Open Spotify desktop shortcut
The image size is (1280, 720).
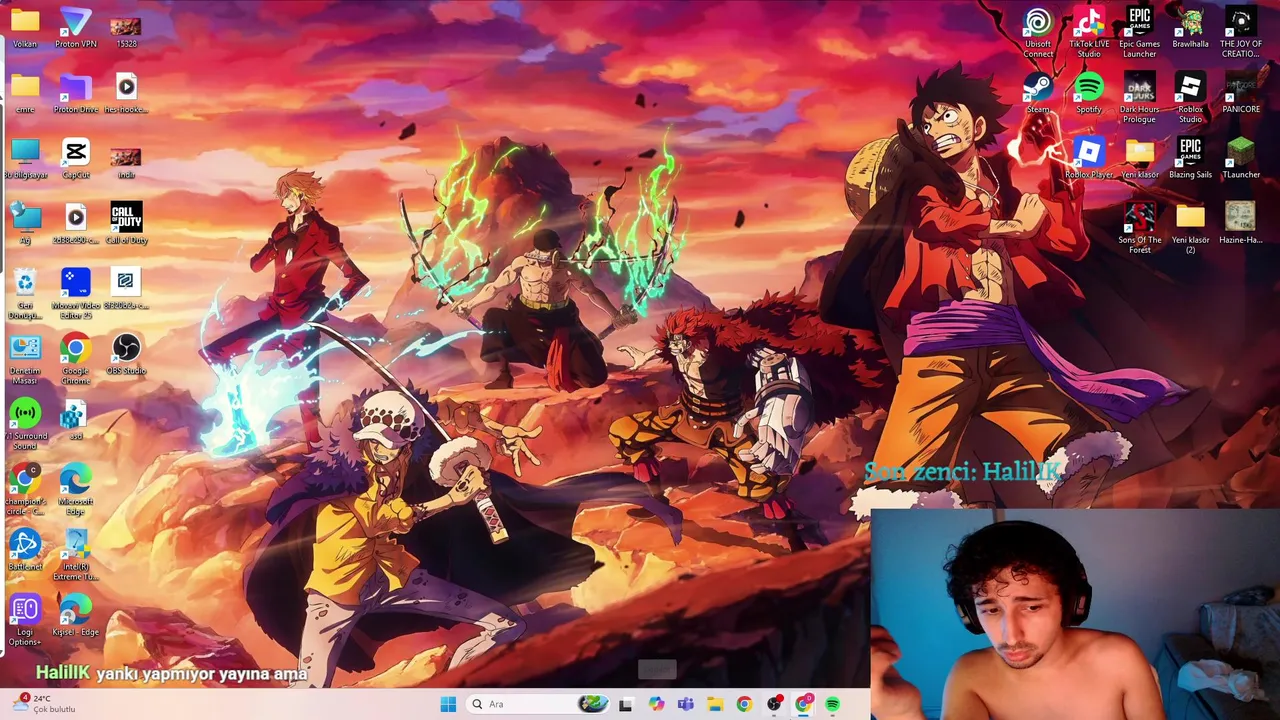coord(1089,93)
